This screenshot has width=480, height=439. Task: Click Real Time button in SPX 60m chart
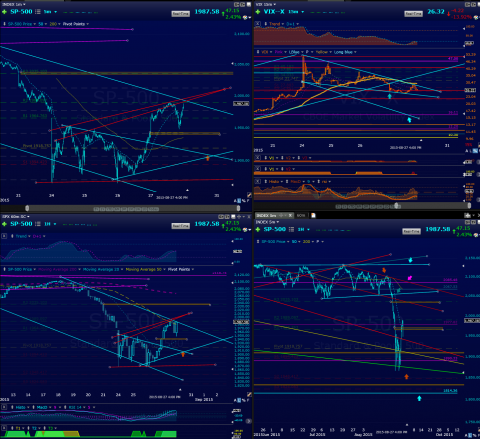(181, 226)
